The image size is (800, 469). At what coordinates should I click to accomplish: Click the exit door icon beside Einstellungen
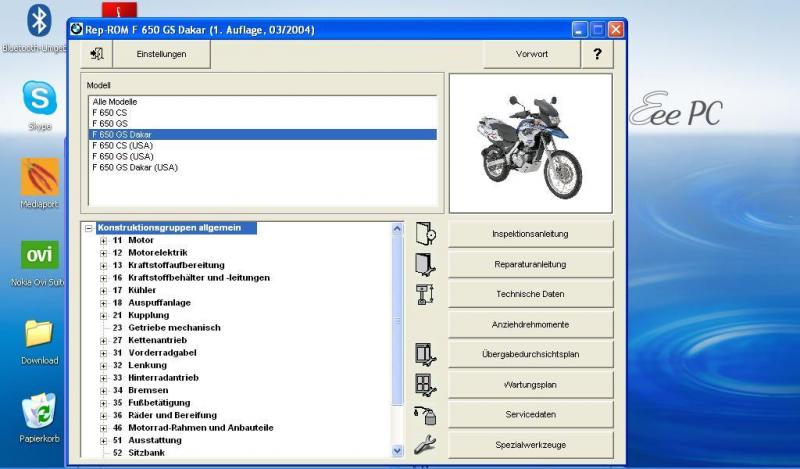[96, 54]
